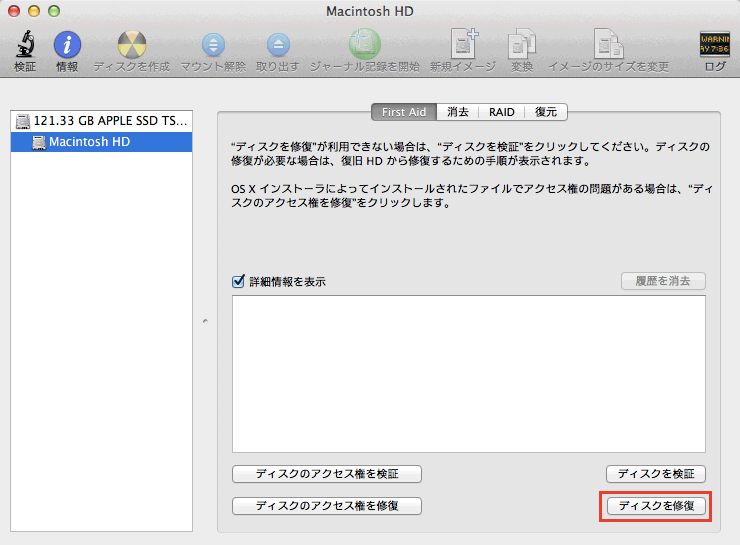740x545 pixels.
Task: Click the 変換 convert toolbar icon
Action: pos(521,44)
